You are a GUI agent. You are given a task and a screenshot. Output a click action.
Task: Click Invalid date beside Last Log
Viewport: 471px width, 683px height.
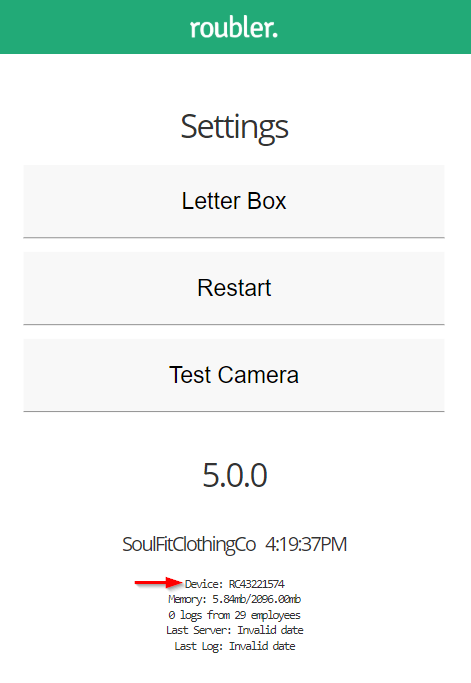click(x=262, y=646)
